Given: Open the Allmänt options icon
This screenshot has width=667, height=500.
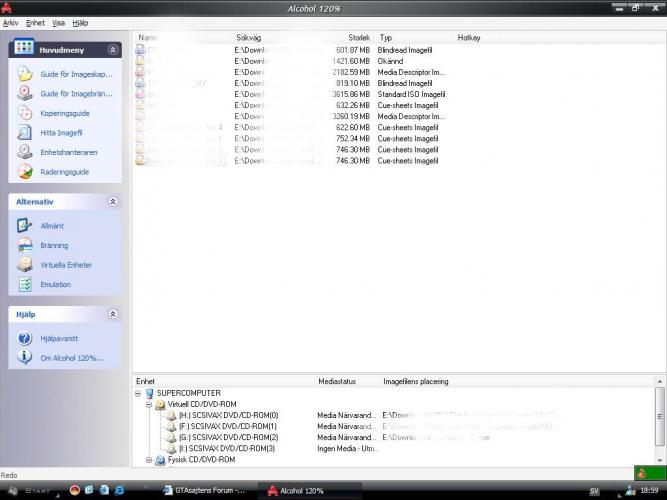Looking at the screenshot, I should click(x=25, y=226).
